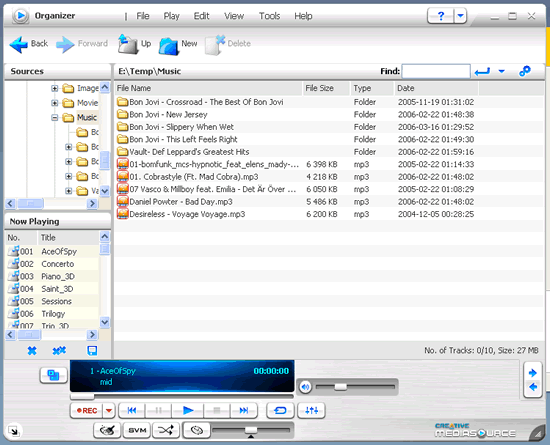The image size is (550, 445).
Task: Expand the Image folder in Sources
Action: [x=55, y=88]
